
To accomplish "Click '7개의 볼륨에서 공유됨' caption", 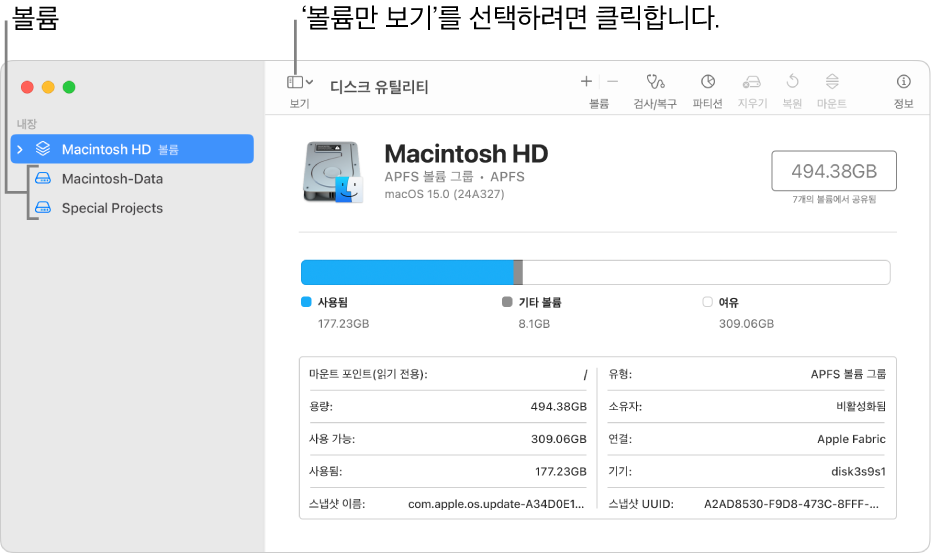I will 834,200.
